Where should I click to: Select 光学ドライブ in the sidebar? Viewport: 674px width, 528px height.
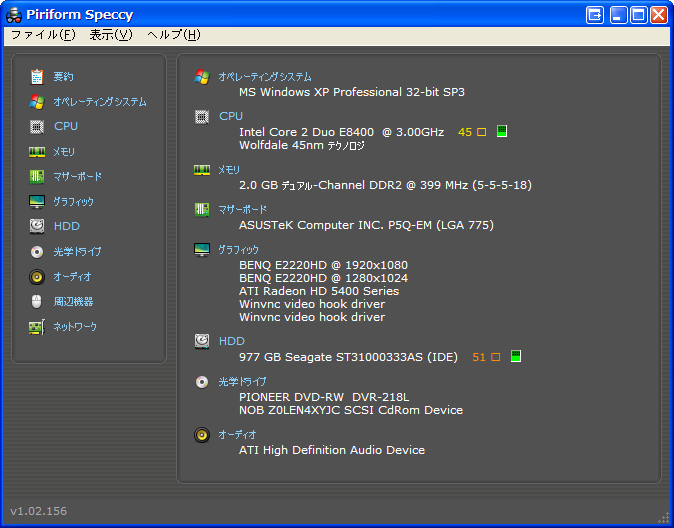(77, 252)
